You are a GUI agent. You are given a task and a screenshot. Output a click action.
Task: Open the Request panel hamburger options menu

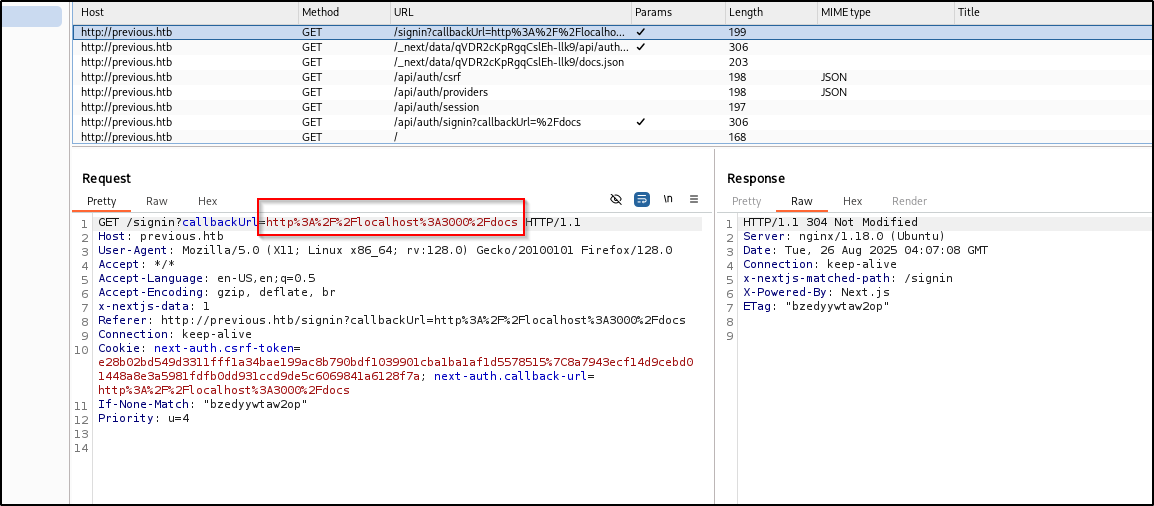[694, 199]
